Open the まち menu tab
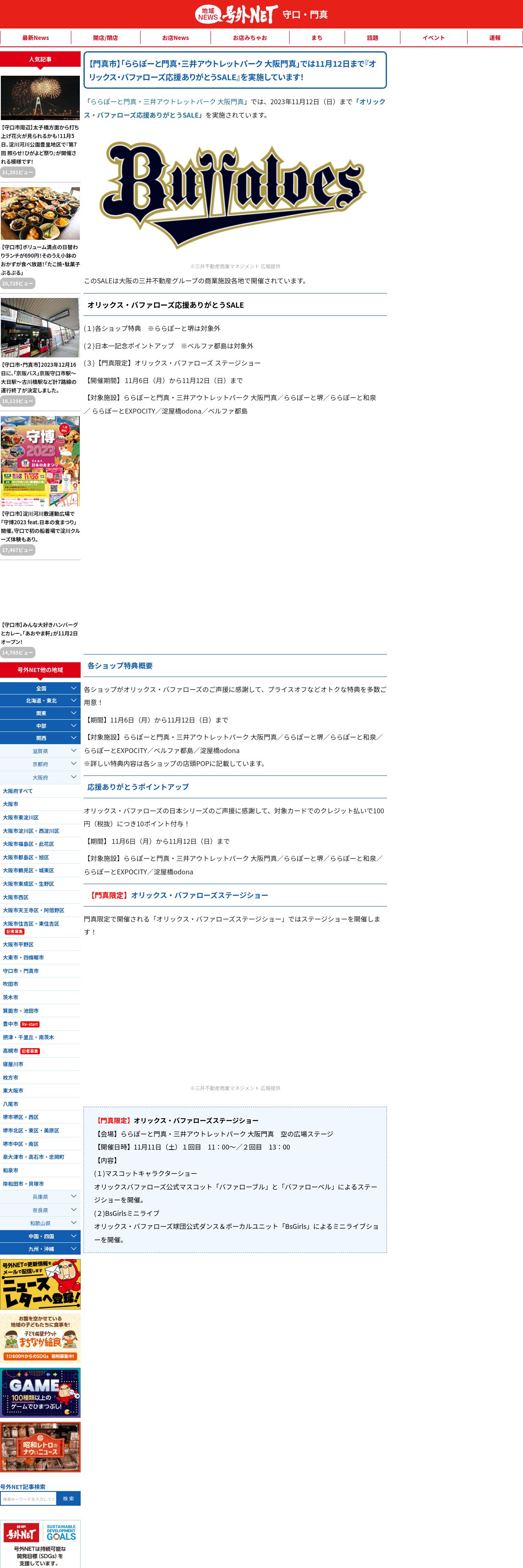523x1568 pixels. pos(316,38)
